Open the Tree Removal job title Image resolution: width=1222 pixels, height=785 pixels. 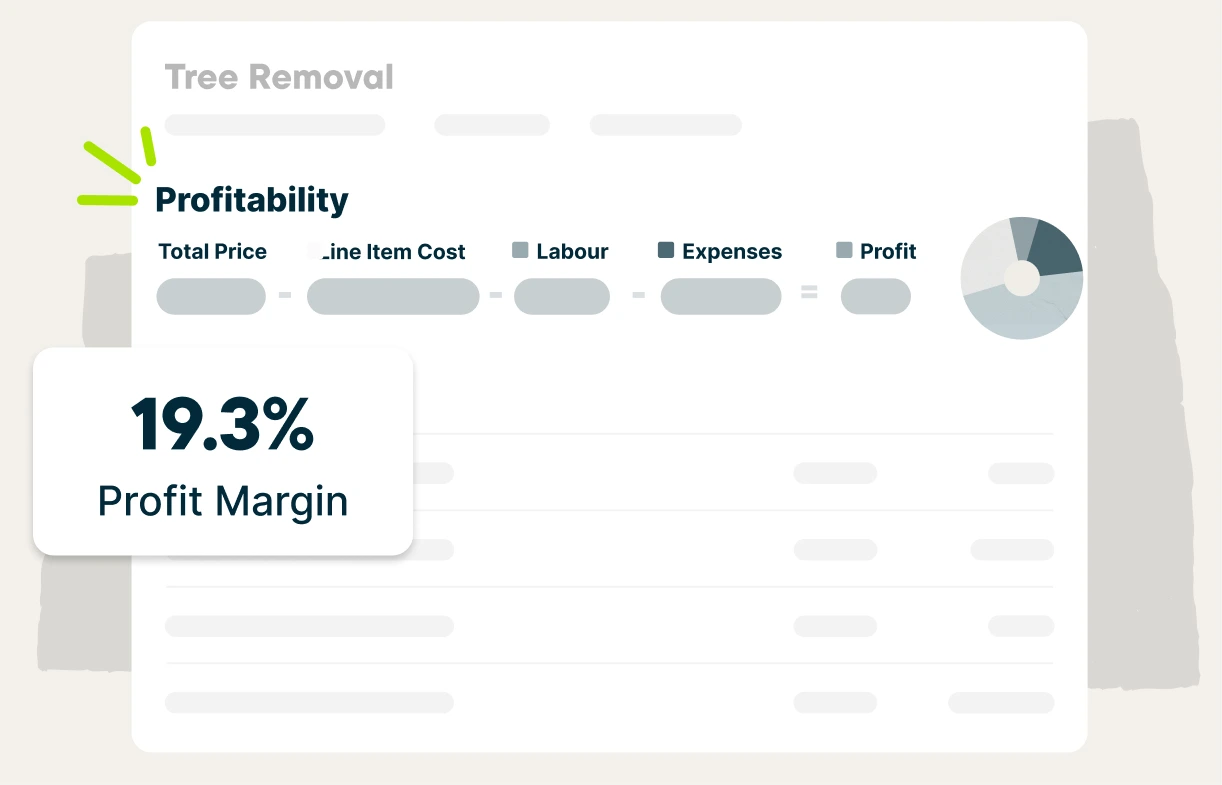pos(279,77)
